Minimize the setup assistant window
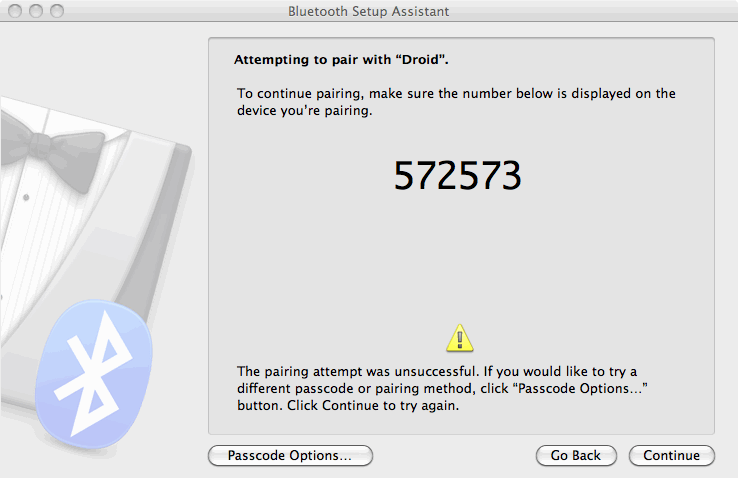Image resolution: width=738 pixels, height=478 pixels. pos(36,11)
